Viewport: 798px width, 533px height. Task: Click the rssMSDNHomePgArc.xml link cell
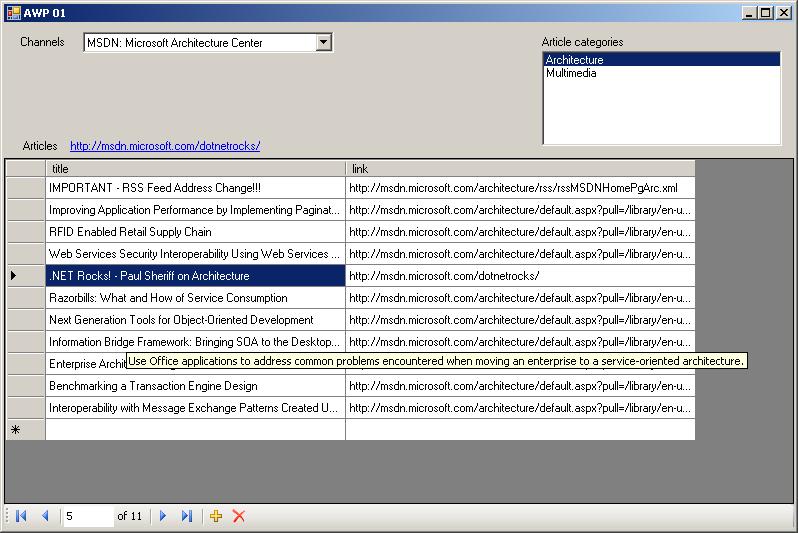pos(520,188)
